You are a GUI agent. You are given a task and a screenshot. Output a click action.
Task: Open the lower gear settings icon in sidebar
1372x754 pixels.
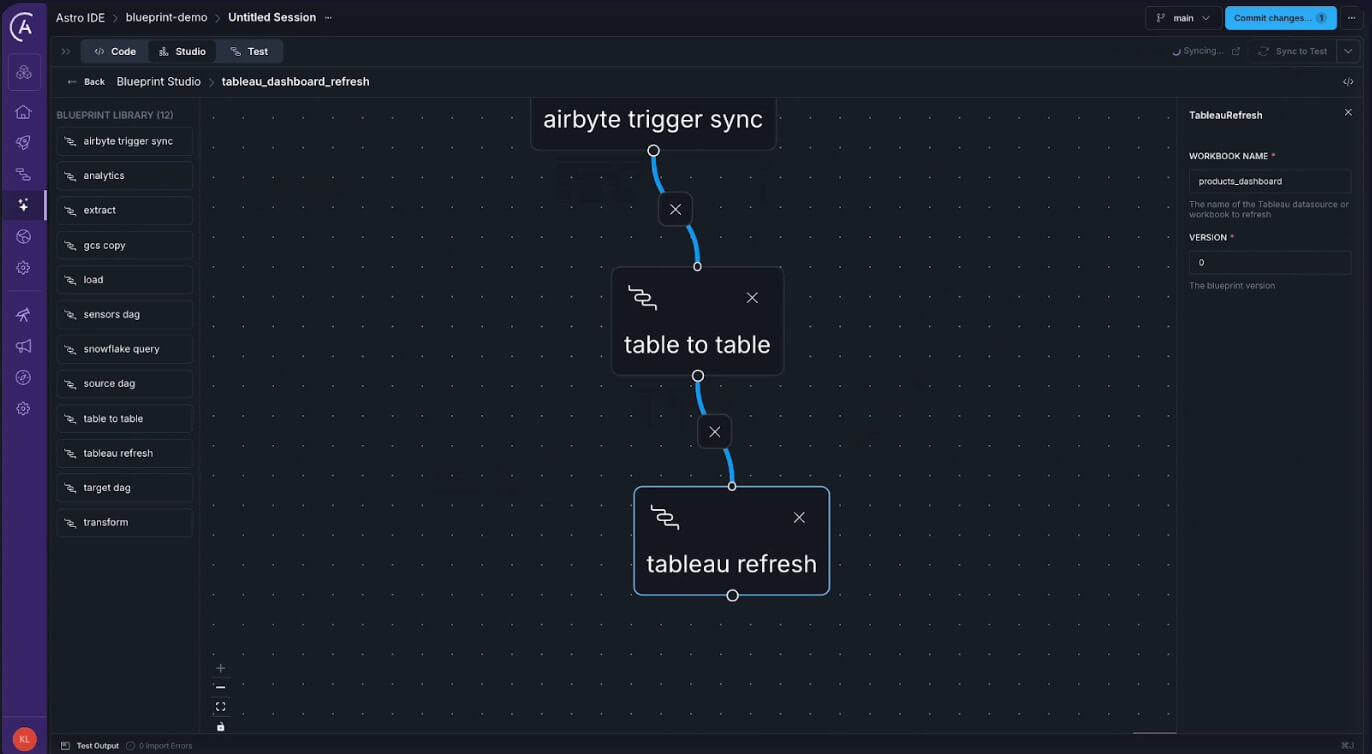pos(23,408)
